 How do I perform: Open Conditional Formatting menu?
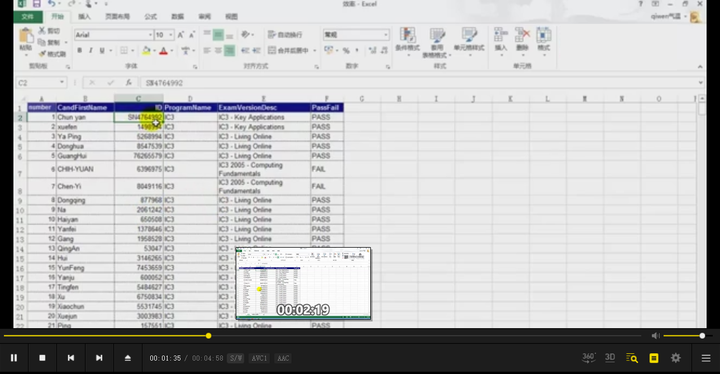[x=407, y=42]
